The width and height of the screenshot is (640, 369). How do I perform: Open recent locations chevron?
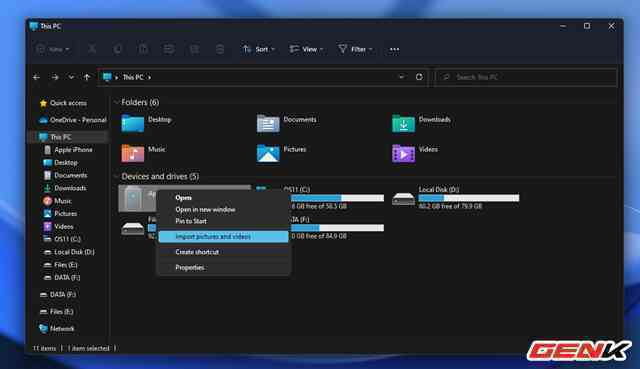coord(71,77)
